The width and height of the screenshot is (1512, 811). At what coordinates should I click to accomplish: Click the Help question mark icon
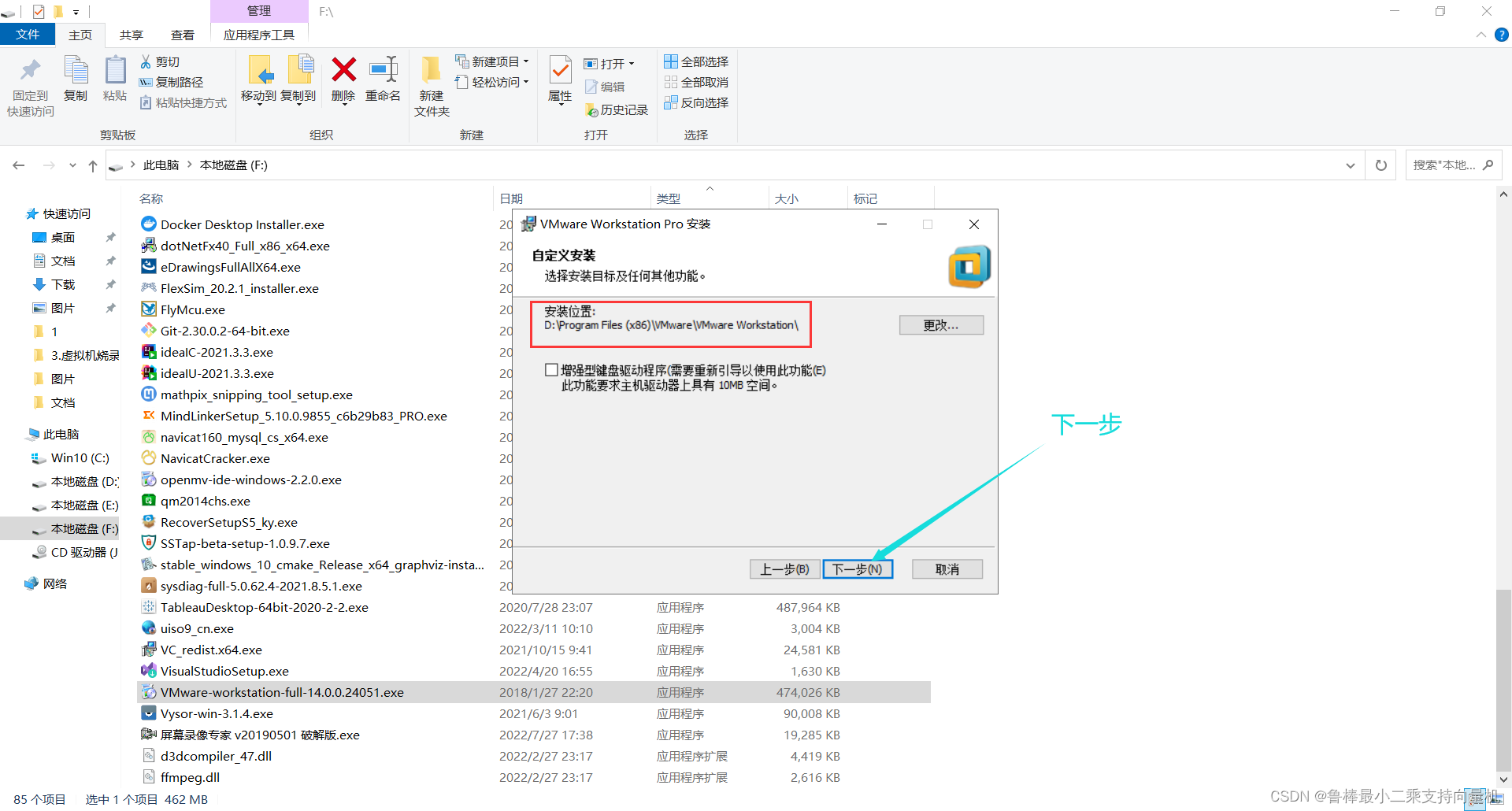click(x=1502, y=35)
